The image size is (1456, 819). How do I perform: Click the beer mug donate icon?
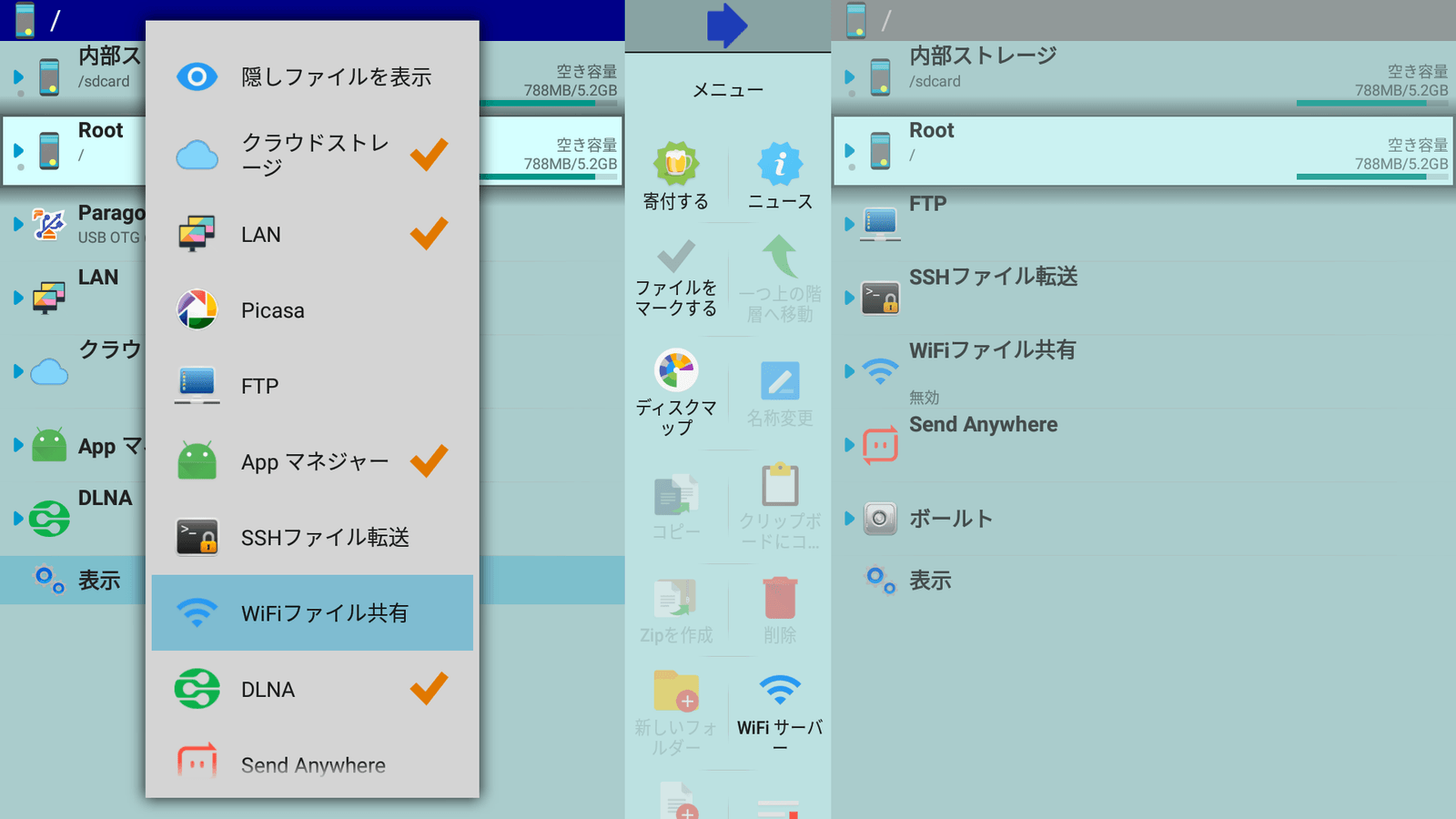point(675,165)
